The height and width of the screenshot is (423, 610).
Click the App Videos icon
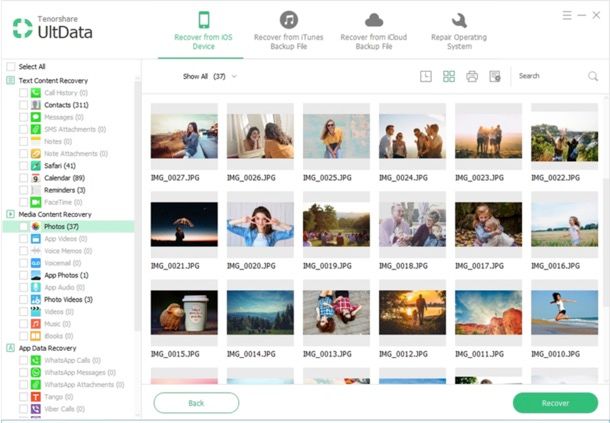[36, 239]
